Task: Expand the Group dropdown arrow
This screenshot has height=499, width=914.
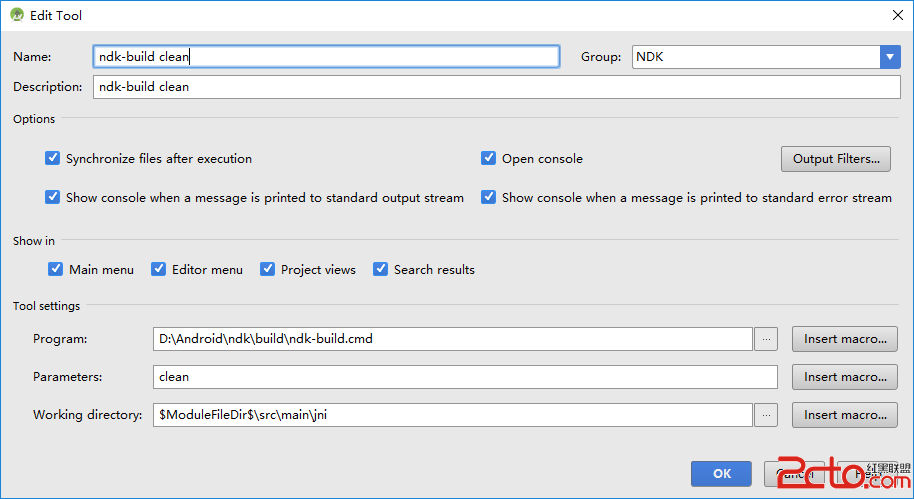Action: [x=890, y=57]
